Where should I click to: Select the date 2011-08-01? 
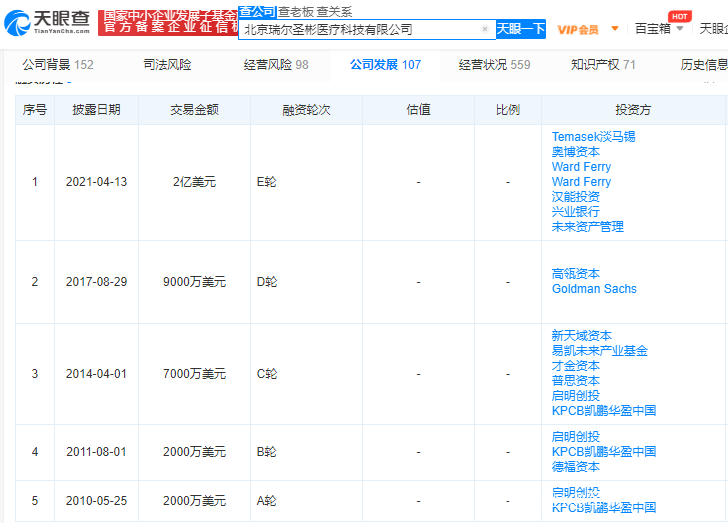click(x=97, y=452)
